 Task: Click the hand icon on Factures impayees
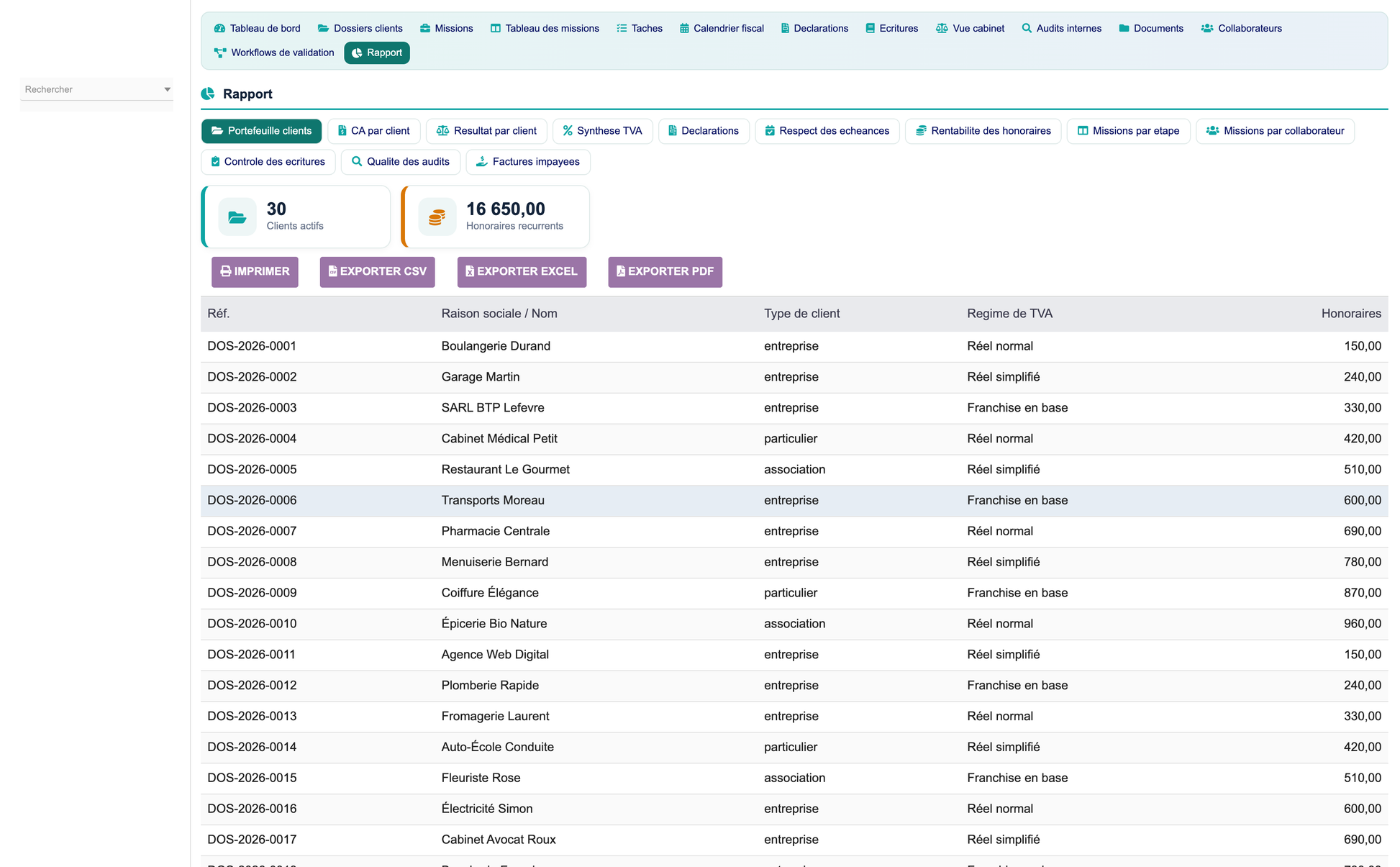click(x=482, y=162)
